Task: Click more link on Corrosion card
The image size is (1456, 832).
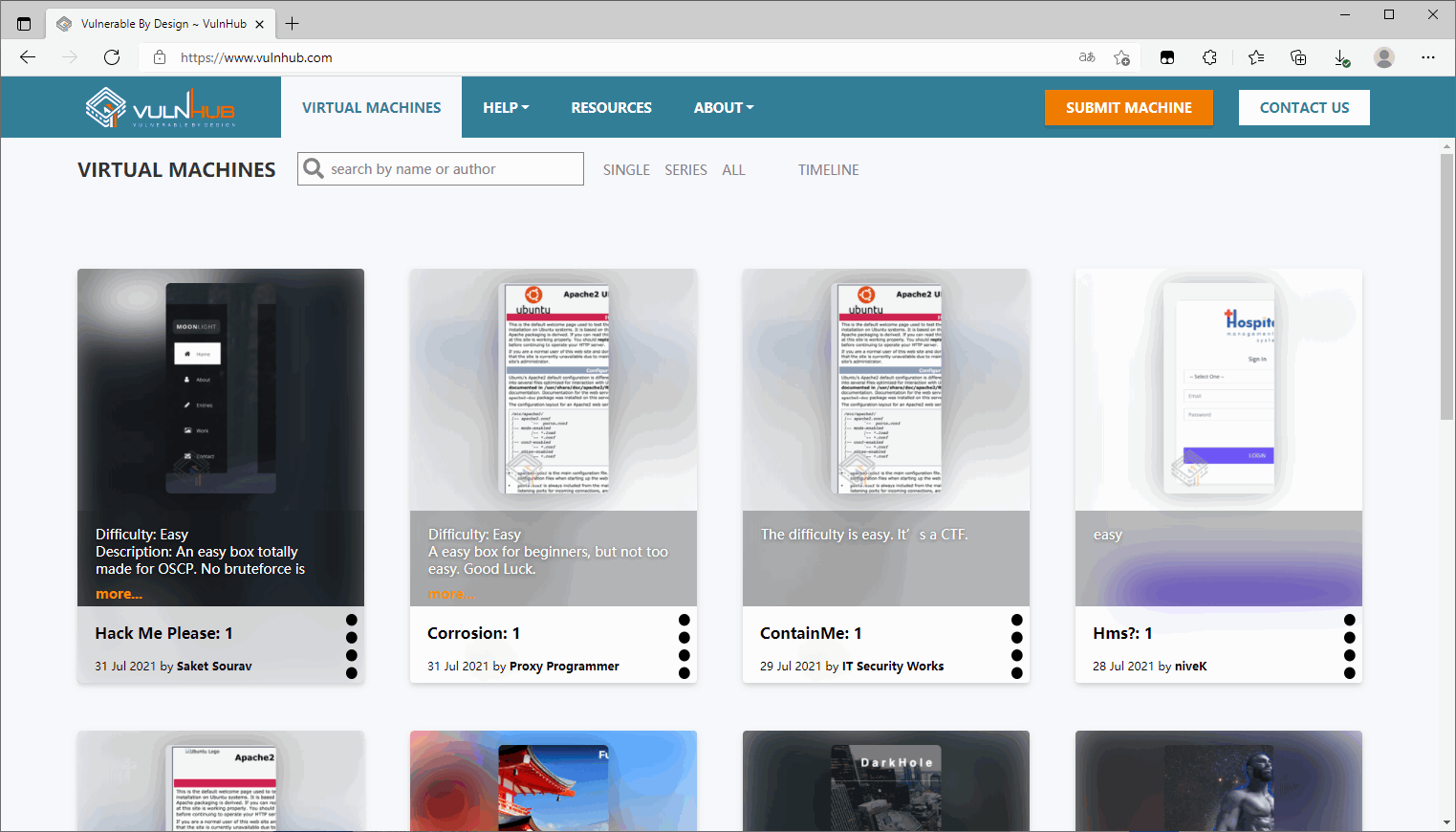Action: tap(451, 594)
